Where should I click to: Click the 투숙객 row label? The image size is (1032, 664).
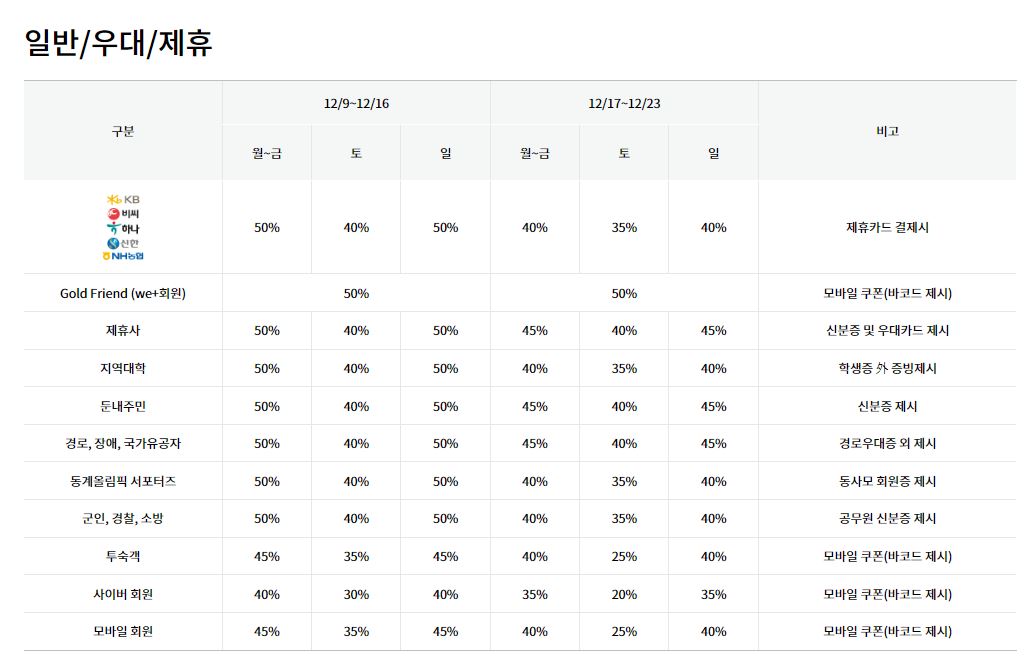123,556
